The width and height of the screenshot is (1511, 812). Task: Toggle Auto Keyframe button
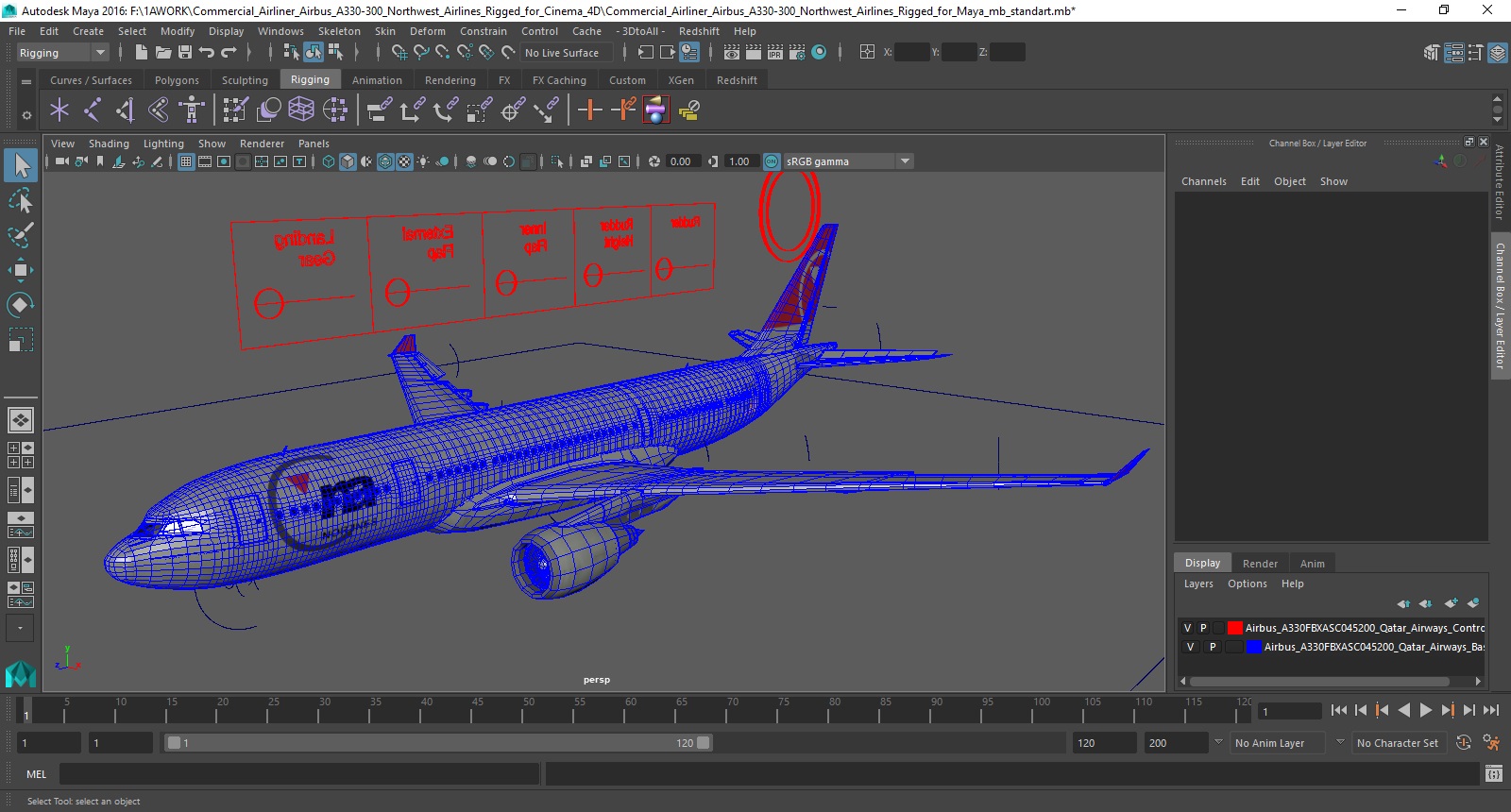pyautogui.click(x=1464, y=743)
